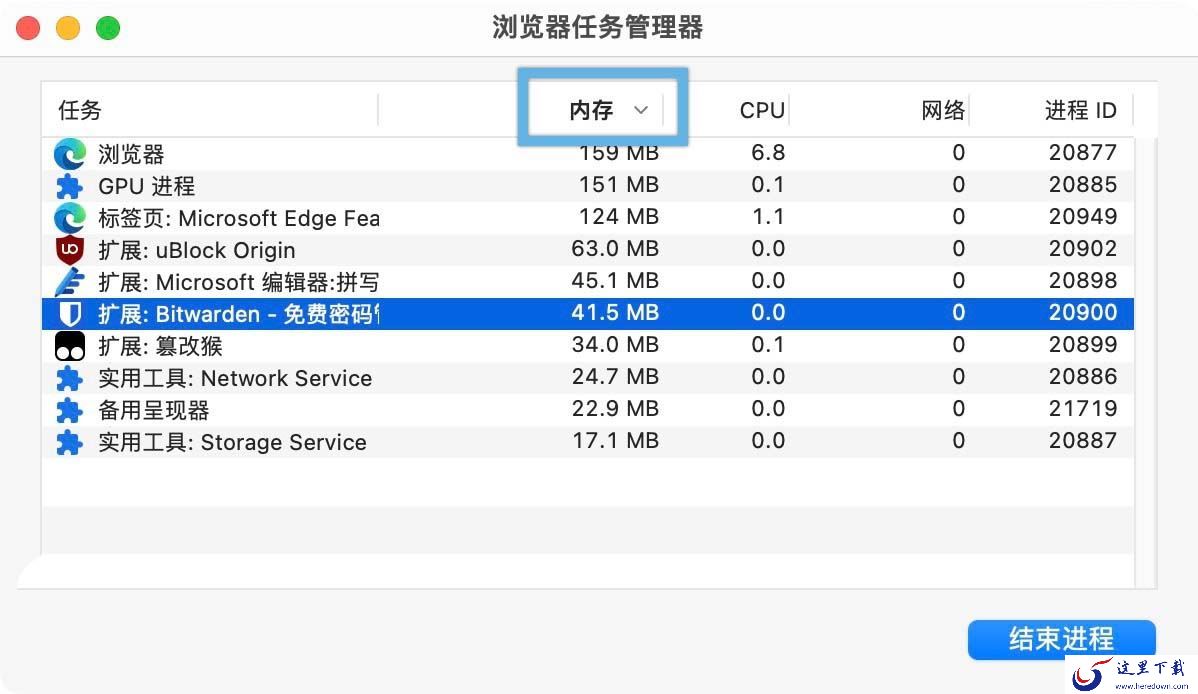Select 扩展: uBlock Origin task
The image size is (1198, 694).
(x=196, y=251)
